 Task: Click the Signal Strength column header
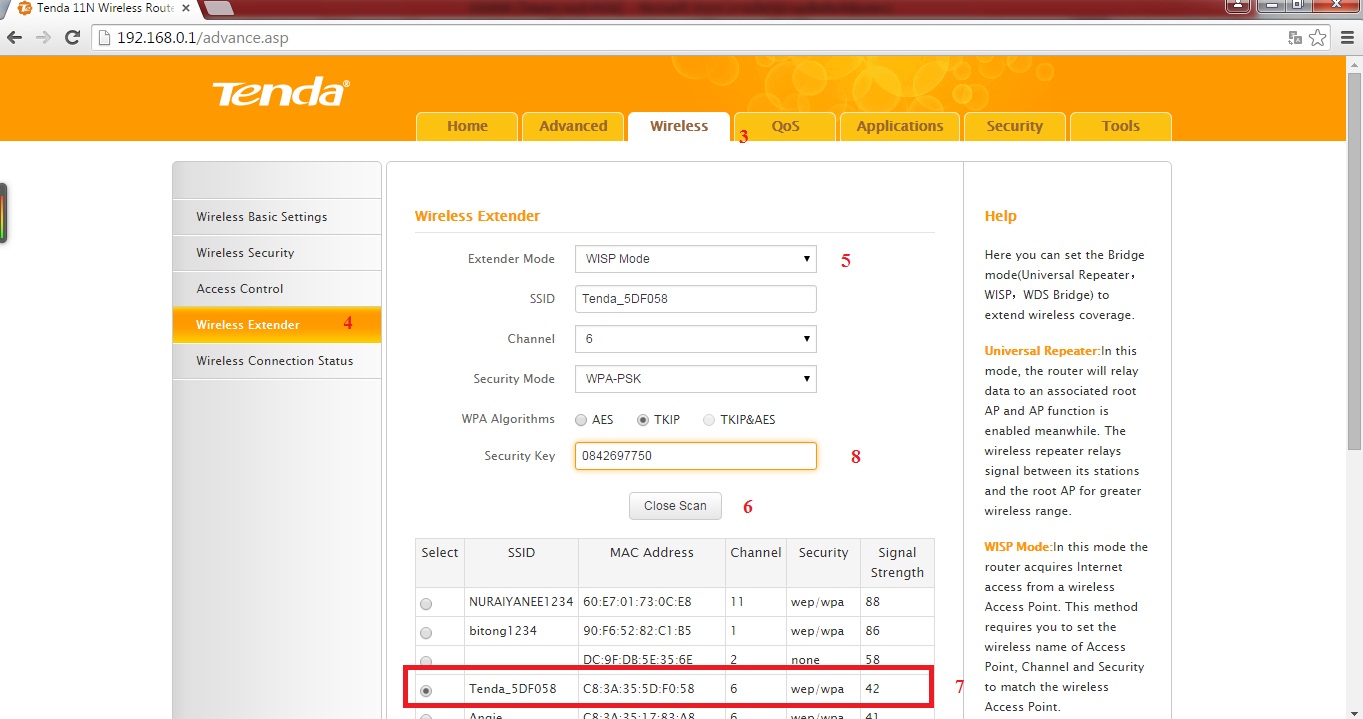[x=897, y=563]
